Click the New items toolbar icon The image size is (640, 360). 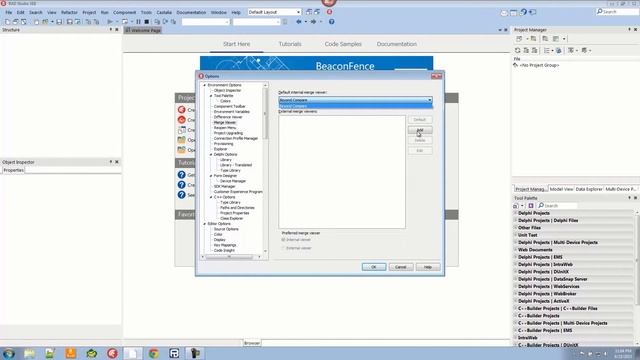7,22
